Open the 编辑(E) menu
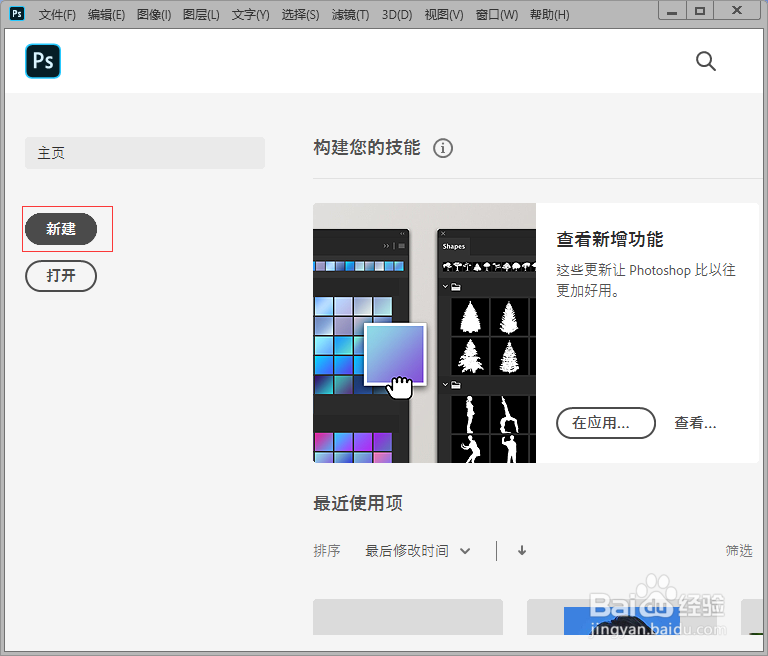This screenshot has height=656, width=768. point(106,15)
